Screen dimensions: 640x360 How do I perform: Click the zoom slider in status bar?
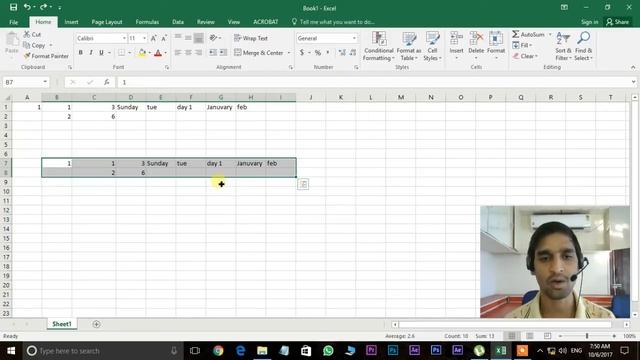pyautogui.click(x=587, y=336)
